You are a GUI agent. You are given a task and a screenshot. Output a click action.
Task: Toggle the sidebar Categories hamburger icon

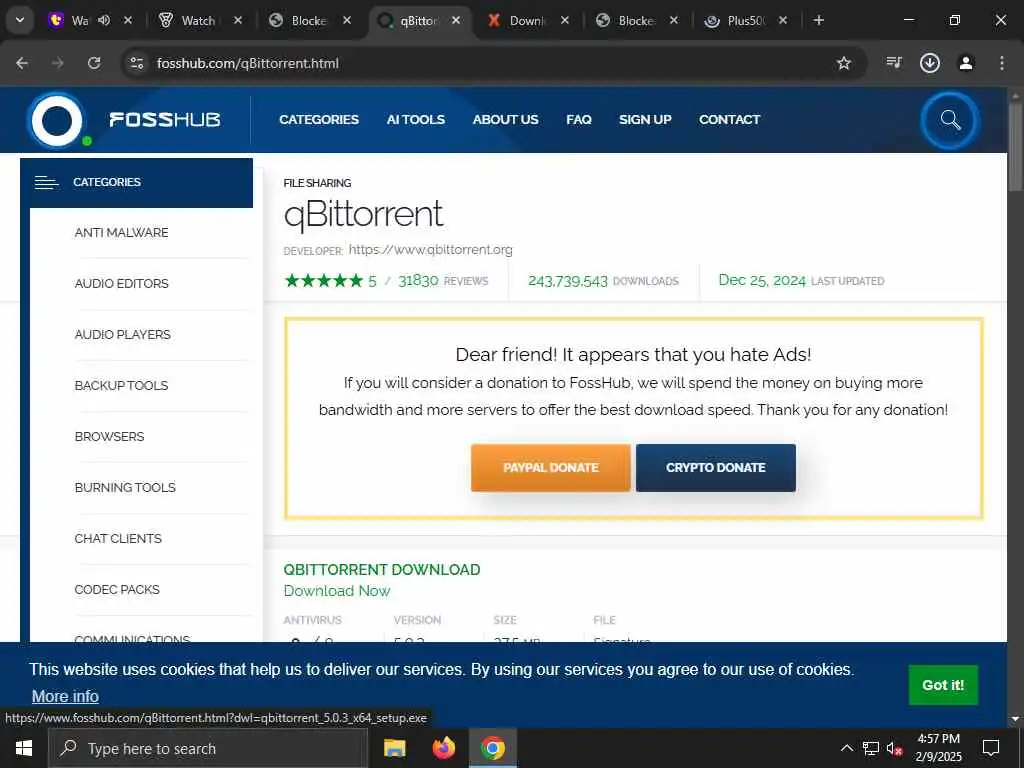(46, 182)
